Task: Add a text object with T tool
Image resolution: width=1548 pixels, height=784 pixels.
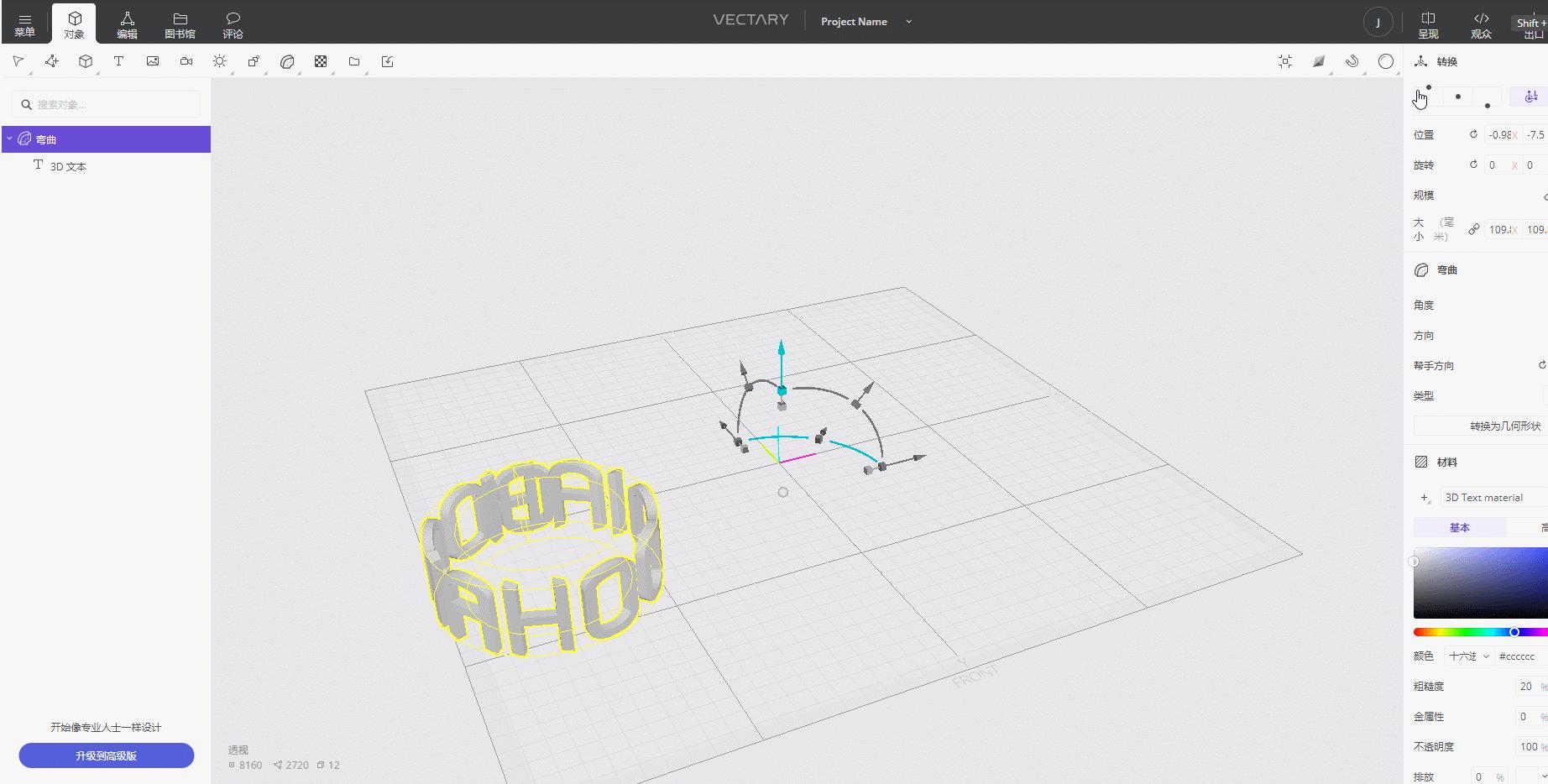Action: click(x=119, y=61)
